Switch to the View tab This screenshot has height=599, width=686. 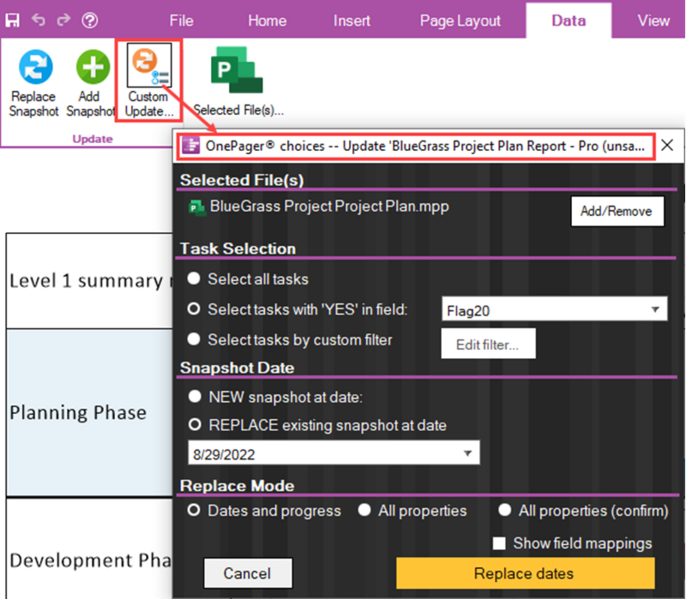click(653, 21)
